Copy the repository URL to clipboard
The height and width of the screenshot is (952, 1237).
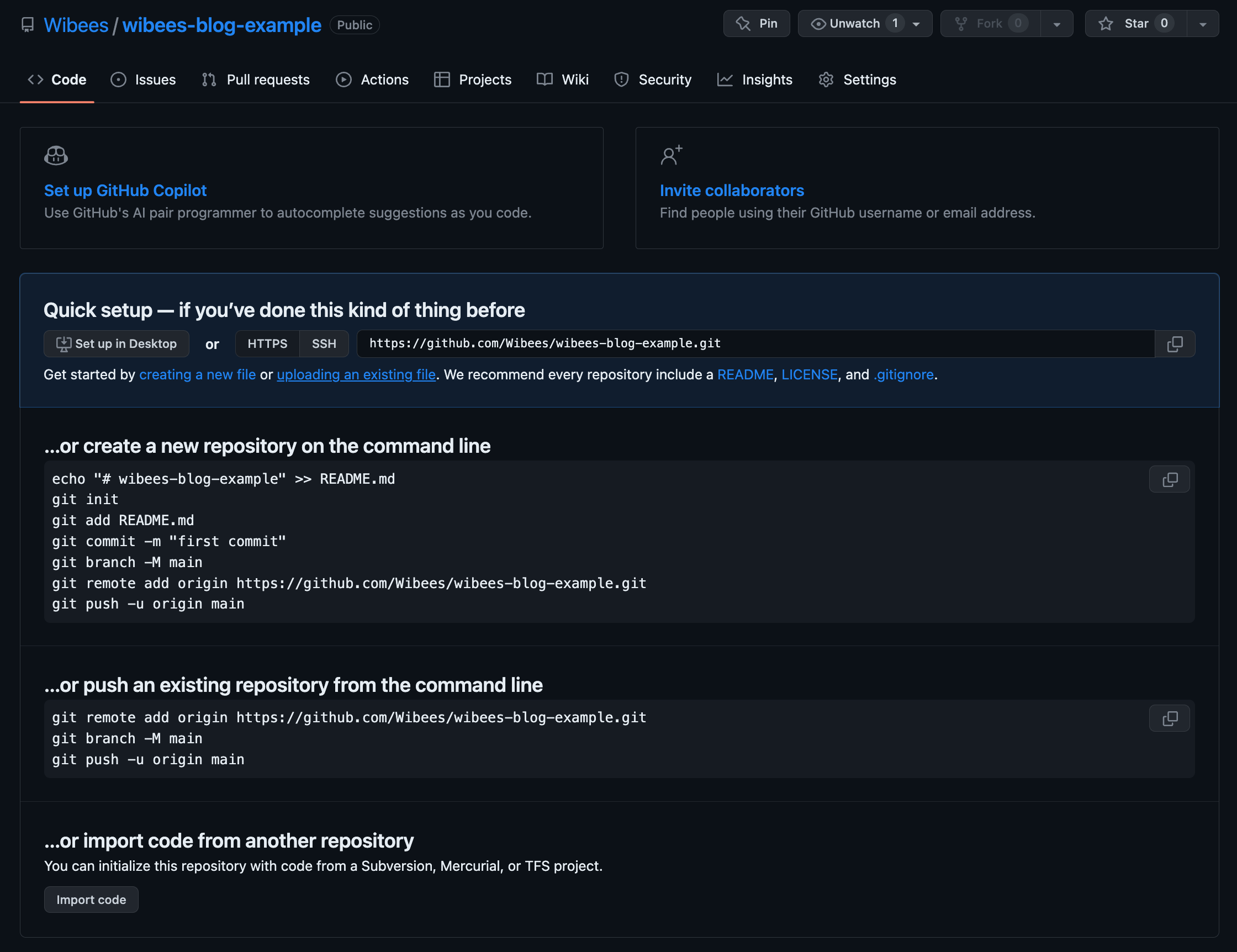tap(1175, 344)
